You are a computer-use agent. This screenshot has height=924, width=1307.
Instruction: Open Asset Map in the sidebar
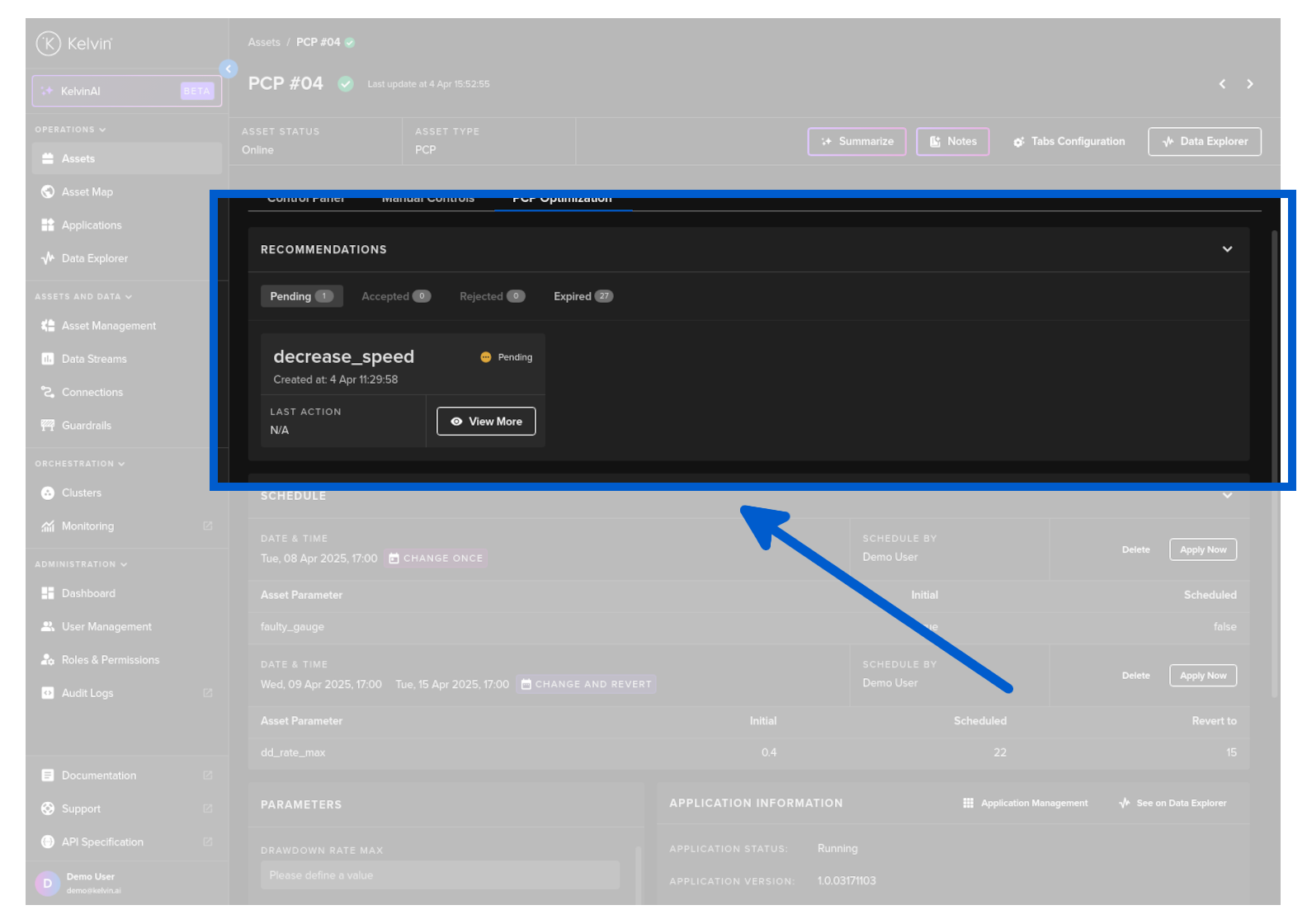[87, 192]
